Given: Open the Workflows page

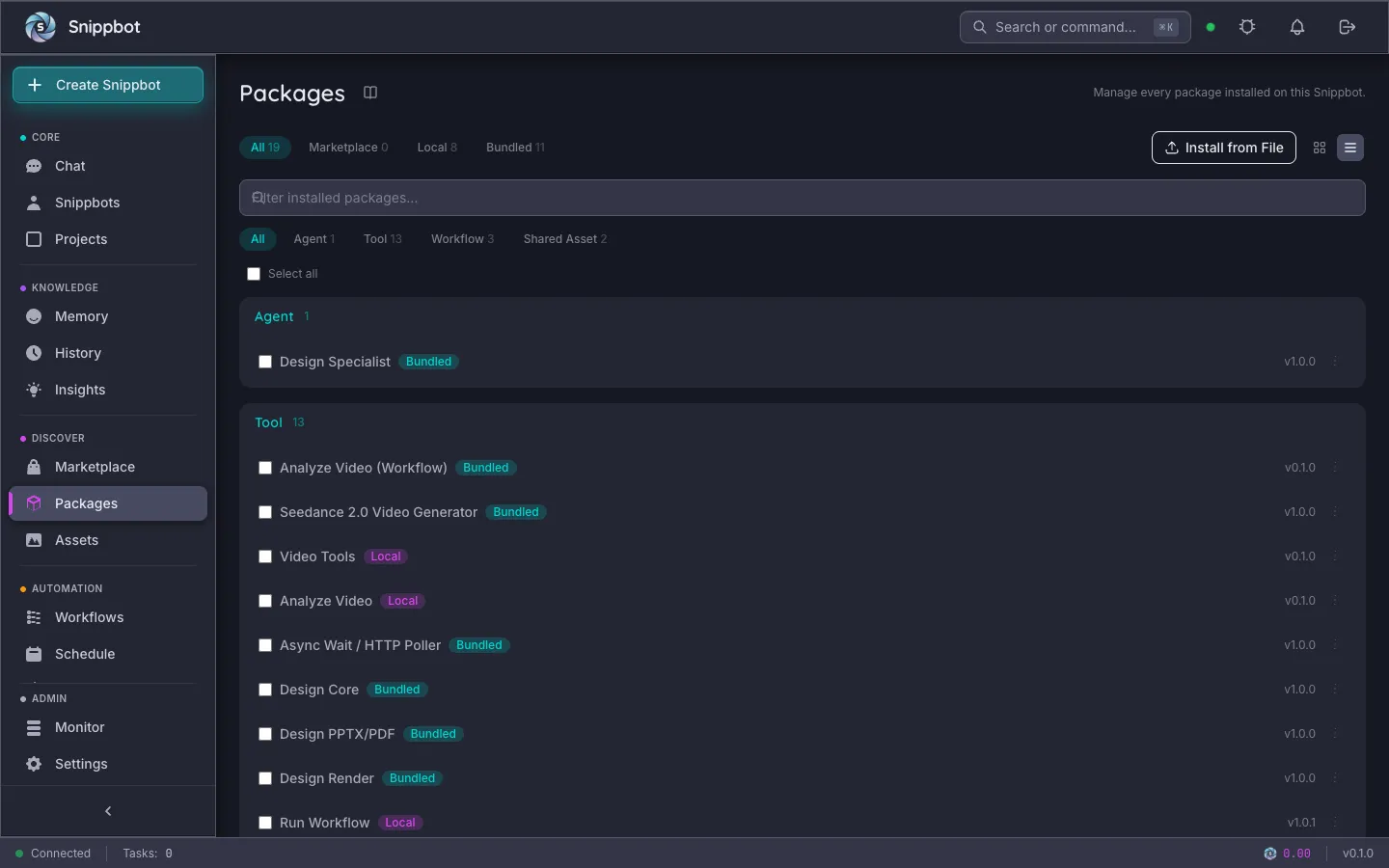Looking at the screenshot, I should click(108, 617).
